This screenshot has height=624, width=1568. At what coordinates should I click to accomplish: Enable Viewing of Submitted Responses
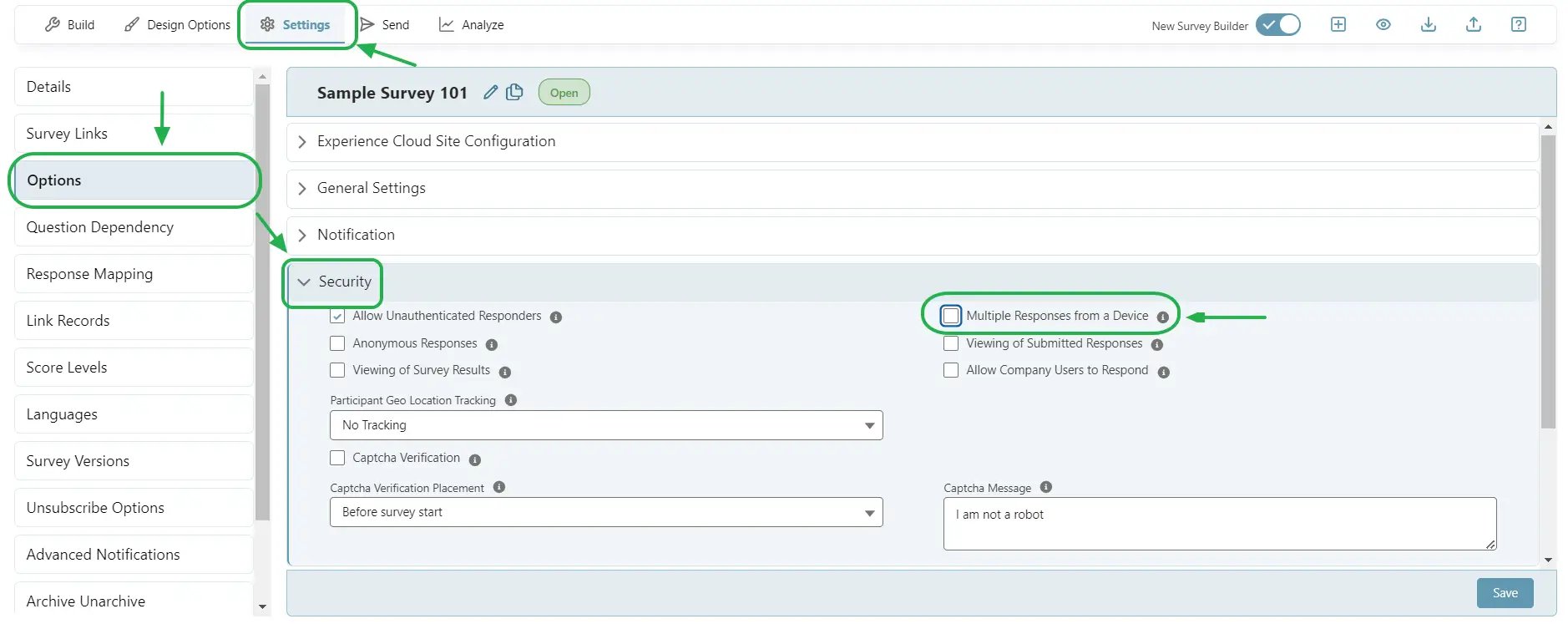pos(951,343)
